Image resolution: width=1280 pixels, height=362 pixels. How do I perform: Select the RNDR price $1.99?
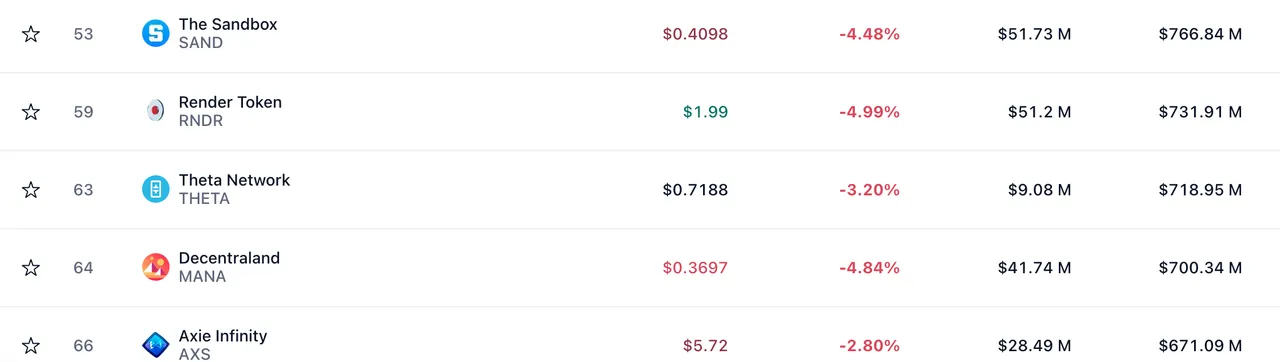coord(705,112)
